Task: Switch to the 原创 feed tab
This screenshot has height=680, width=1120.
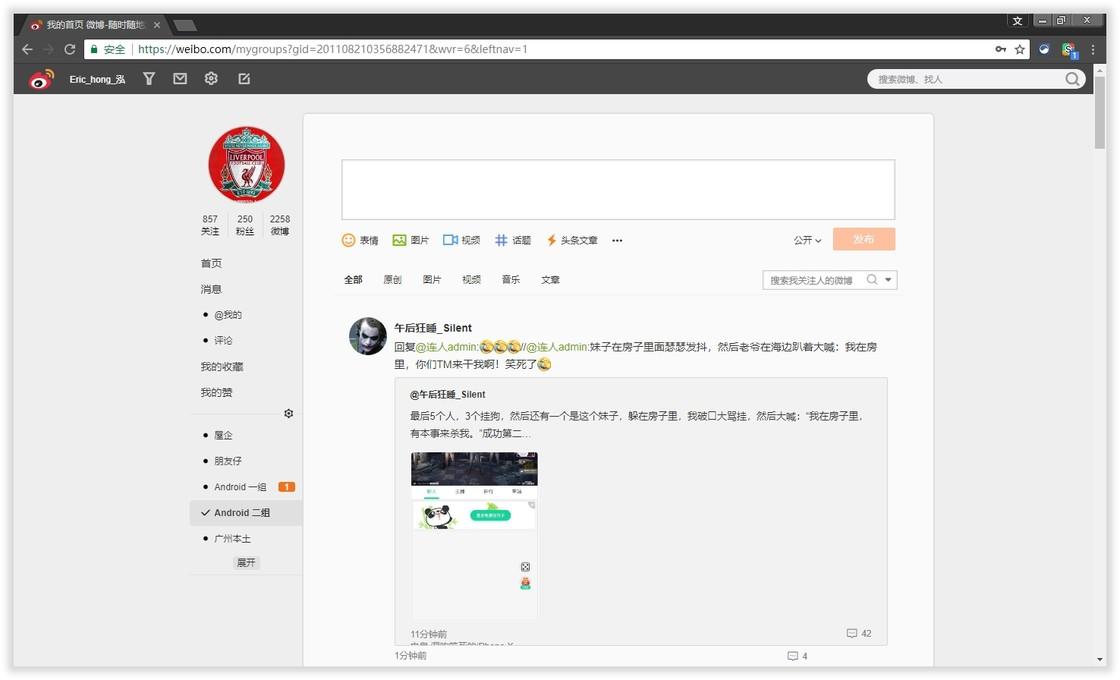Action: [x=391, y=280]
